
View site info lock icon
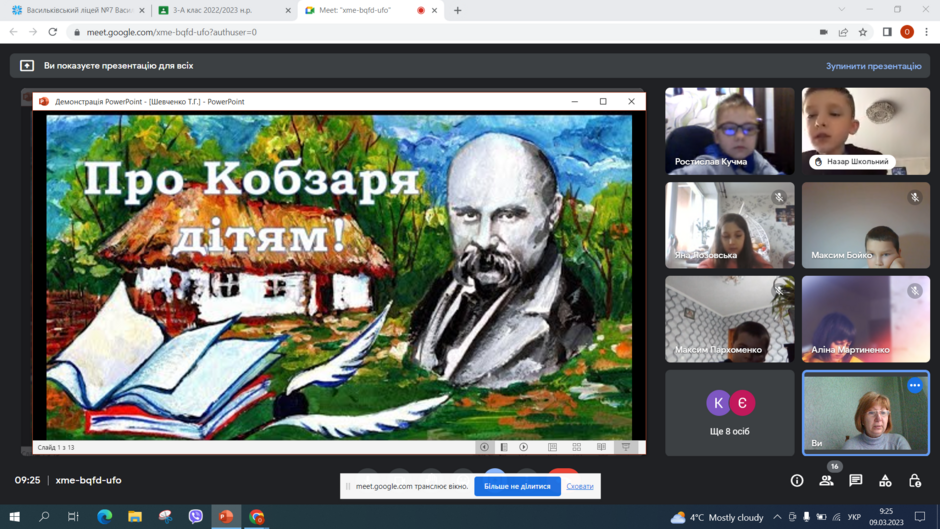pos(77,32)
